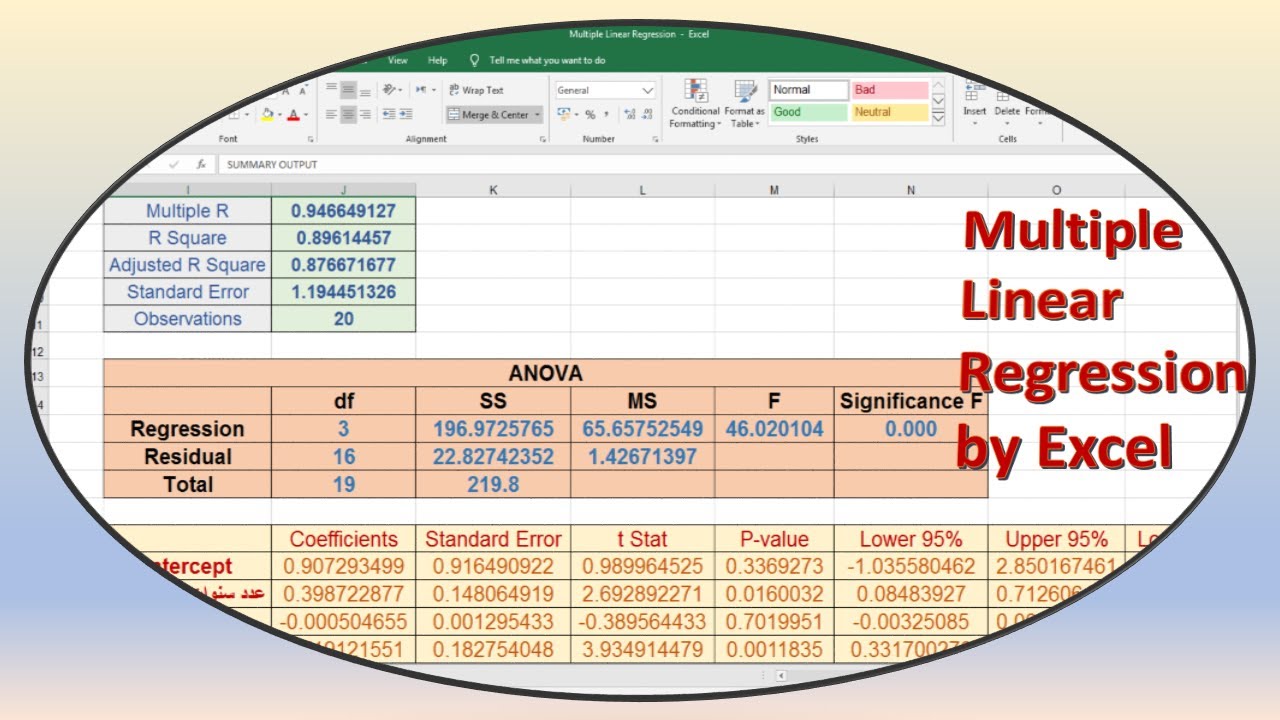Align text to the left
The width and height of the screenshot is (1280, 720).
click(331, 115)
